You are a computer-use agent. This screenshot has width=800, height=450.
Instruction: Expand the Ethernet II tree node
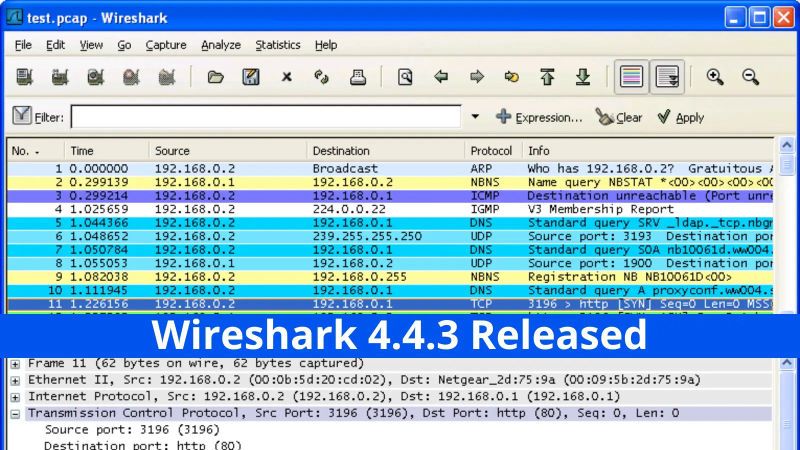[x=15, y=381]
